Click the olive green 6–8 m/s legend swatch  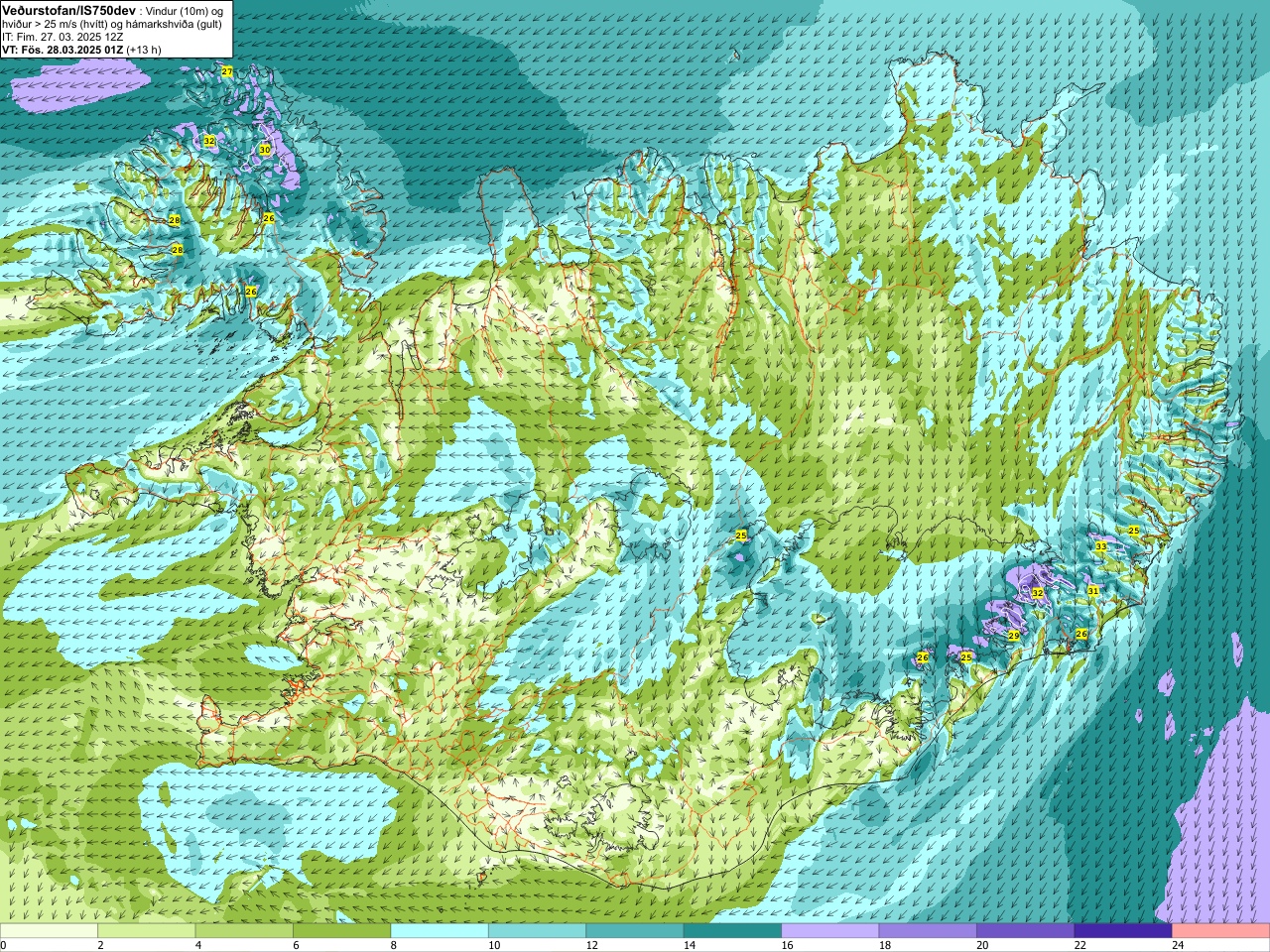coord(341,931)
